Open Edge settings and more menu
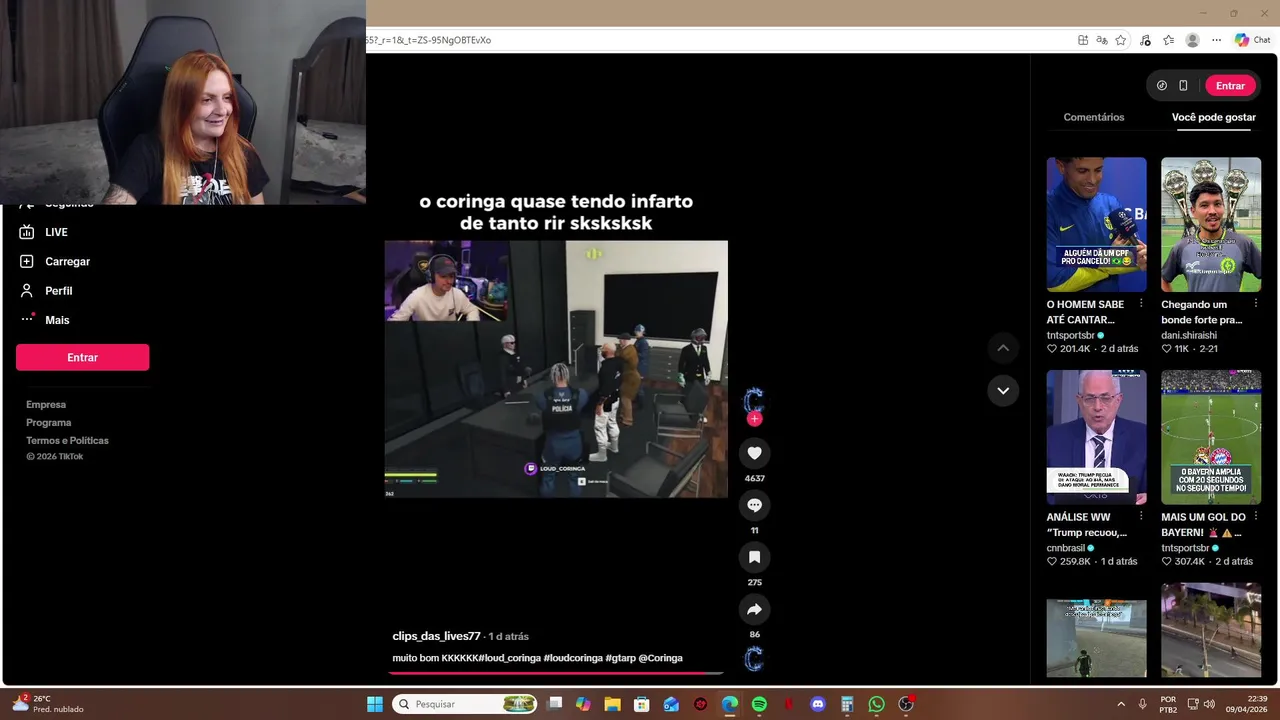This screenshot has width=1280, height=720. point(1216,40)
